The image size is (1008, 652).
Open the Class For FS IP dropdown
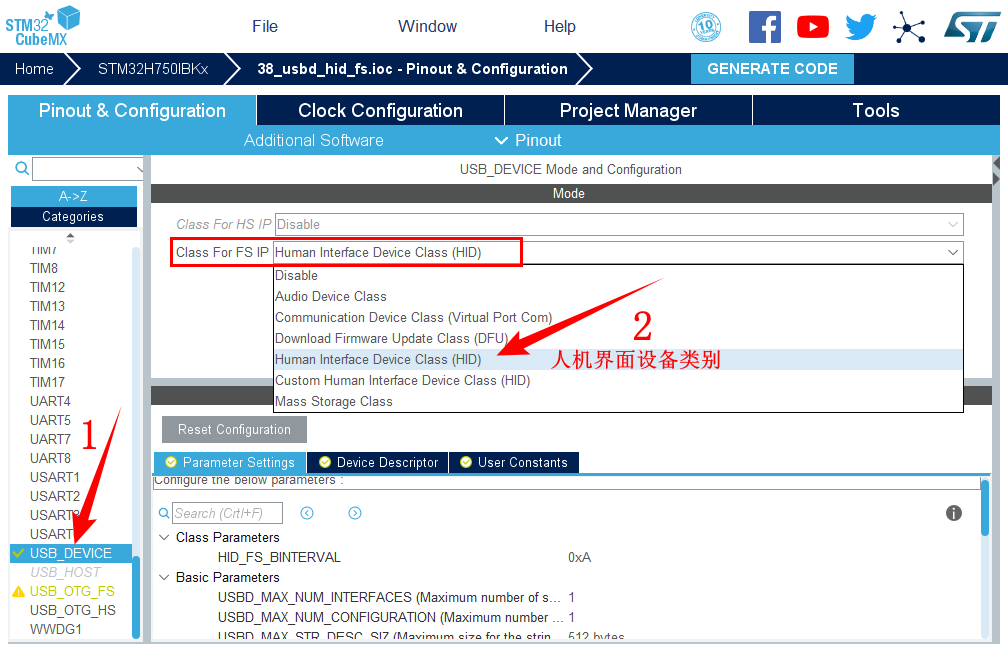click(618, 252)
